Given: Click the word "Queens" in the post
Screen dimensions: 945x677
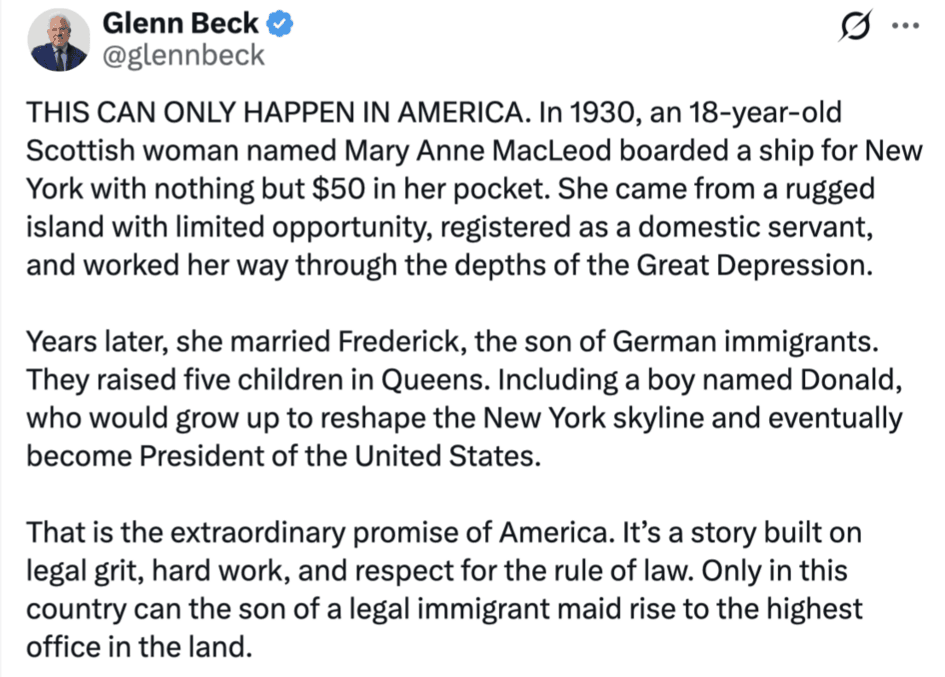Looking at the screenshot, I should point(431,380).
